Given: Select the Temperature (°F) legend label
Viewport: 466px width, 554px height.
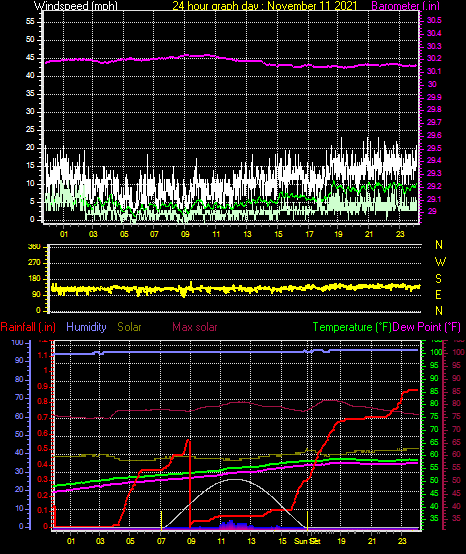Looking at the screenshot, I should [x=352, y=327].
